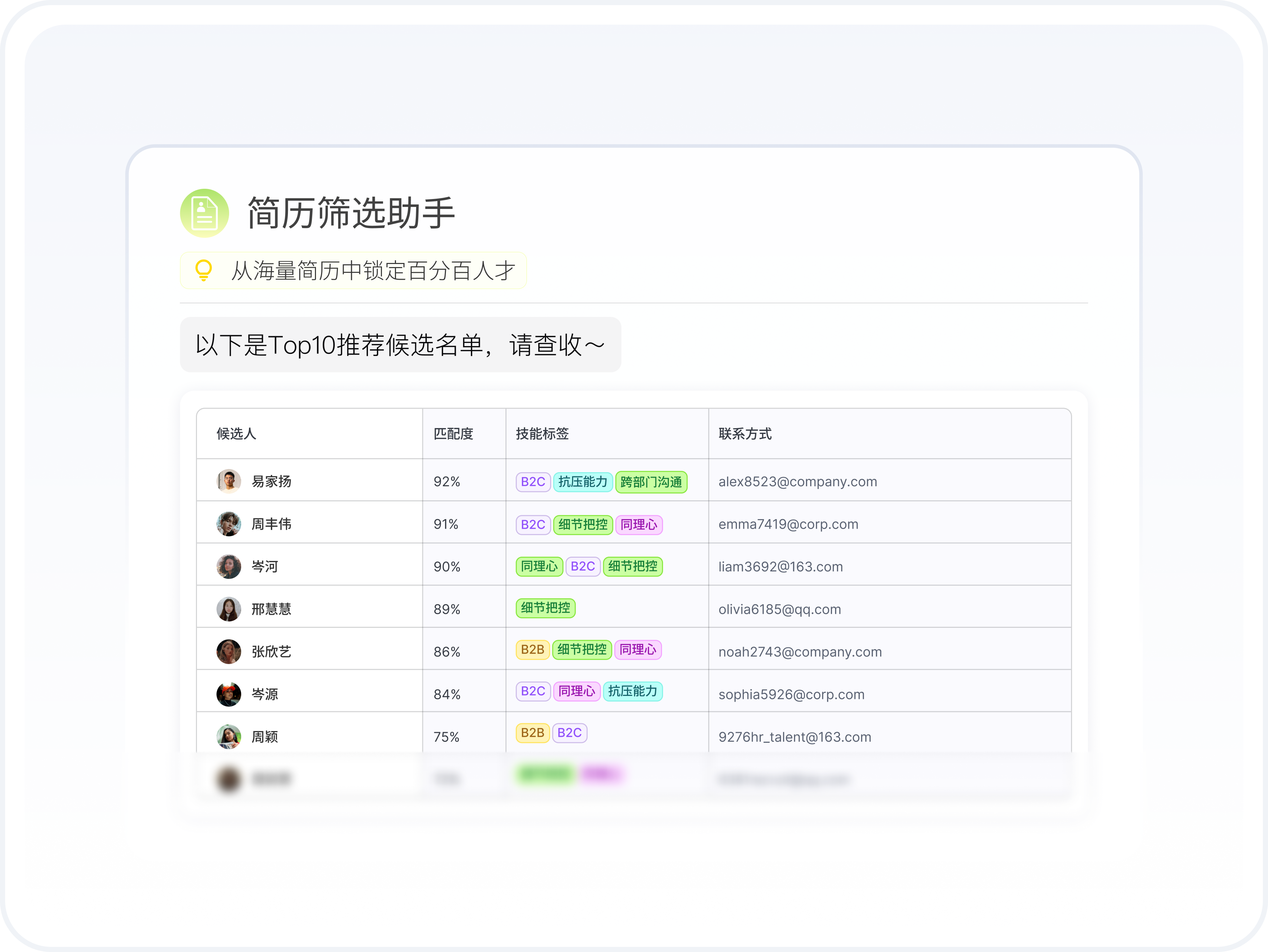Click email alex8523@company.com
Screen dimensions: 1268x952
(798, 481)
